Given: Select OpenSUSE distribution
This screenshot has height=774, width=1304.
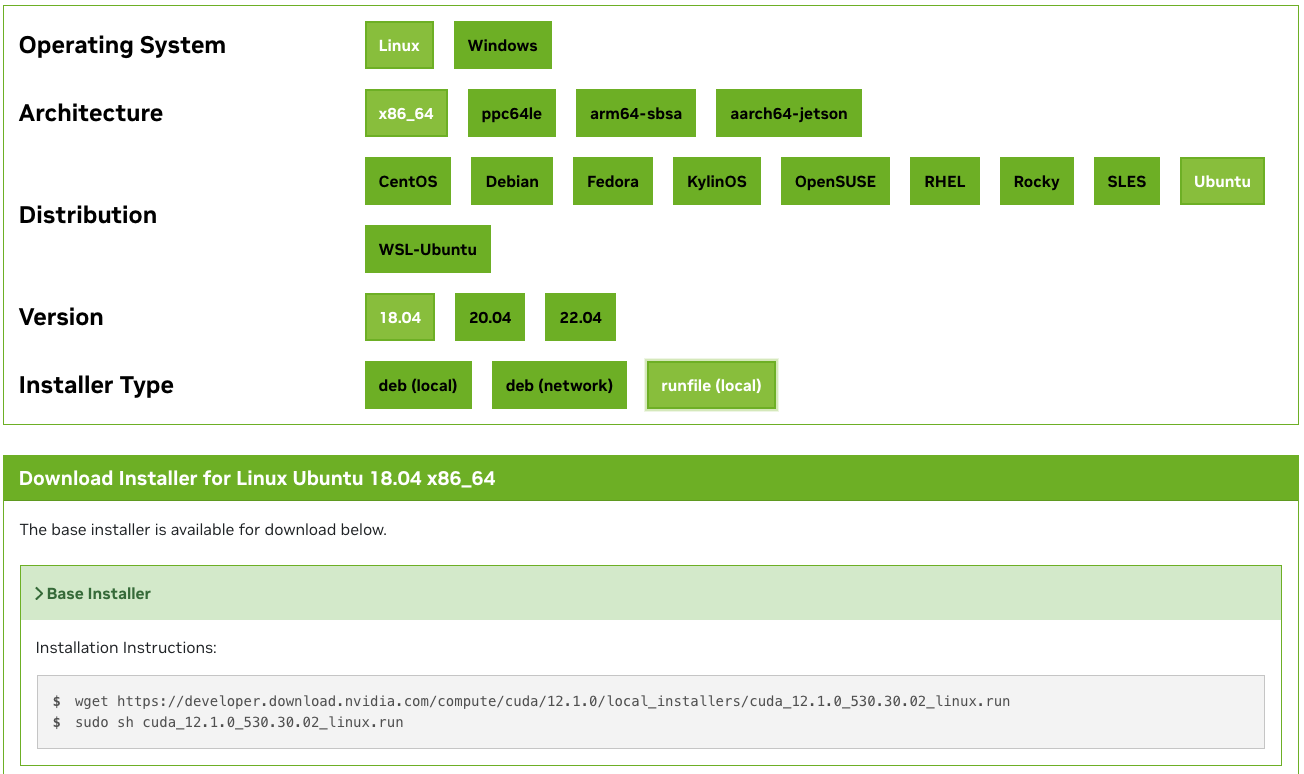Looking at the screenshot, I should [835, 181].
